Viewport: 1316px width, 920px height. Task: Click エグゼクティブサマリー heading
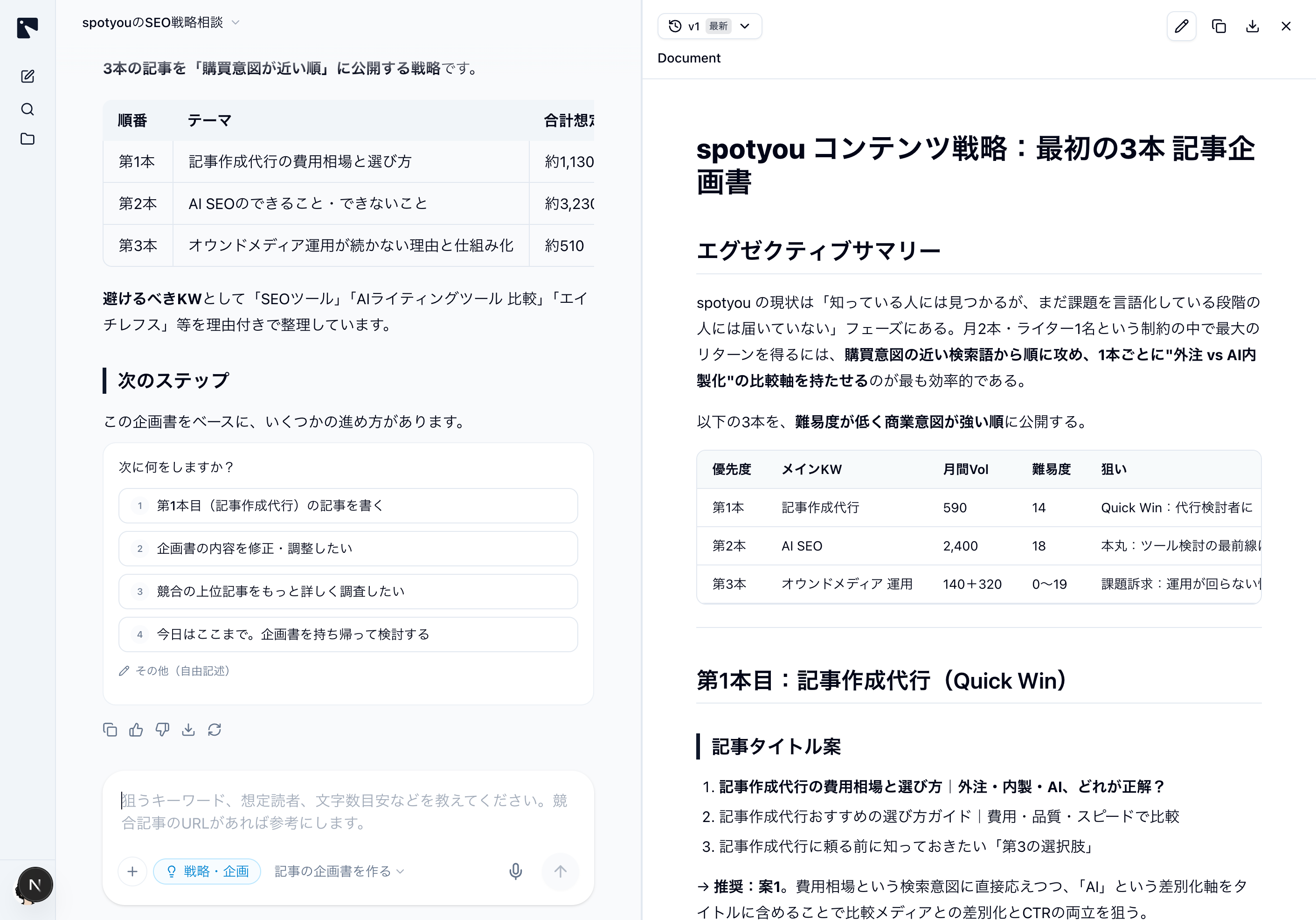click(818, 251)
